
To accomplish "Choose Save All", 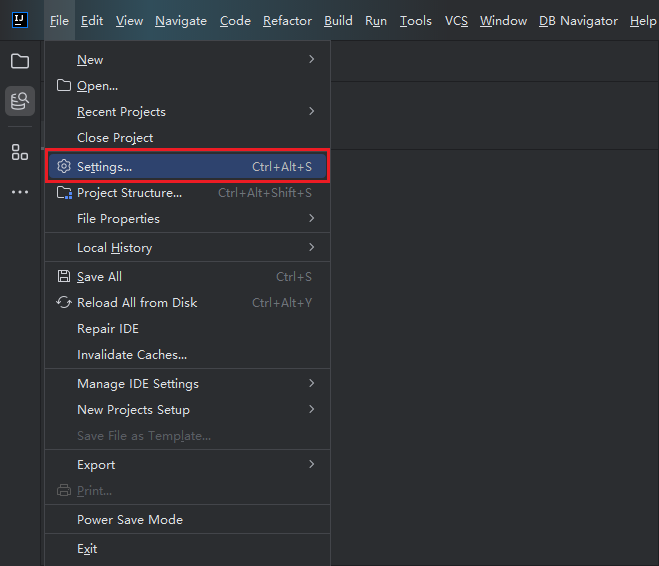I will point(187,276).
